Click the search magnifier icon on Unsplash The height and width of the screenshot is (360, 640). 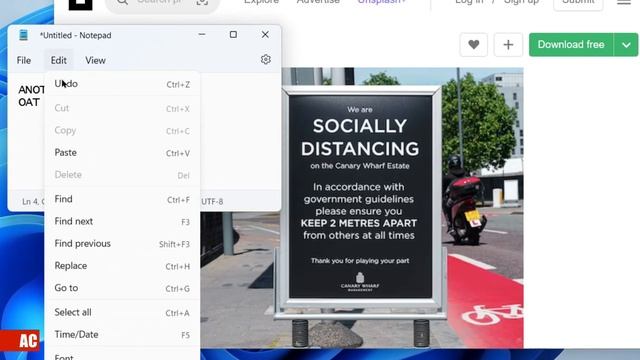pos(122,2)
